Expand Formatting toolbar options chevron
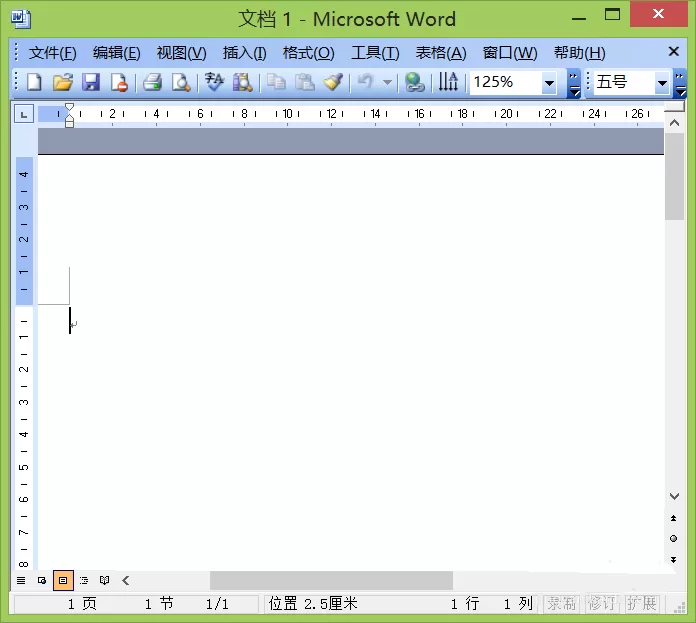The height and width of the screenshot is (623, 696). [680, 83]
